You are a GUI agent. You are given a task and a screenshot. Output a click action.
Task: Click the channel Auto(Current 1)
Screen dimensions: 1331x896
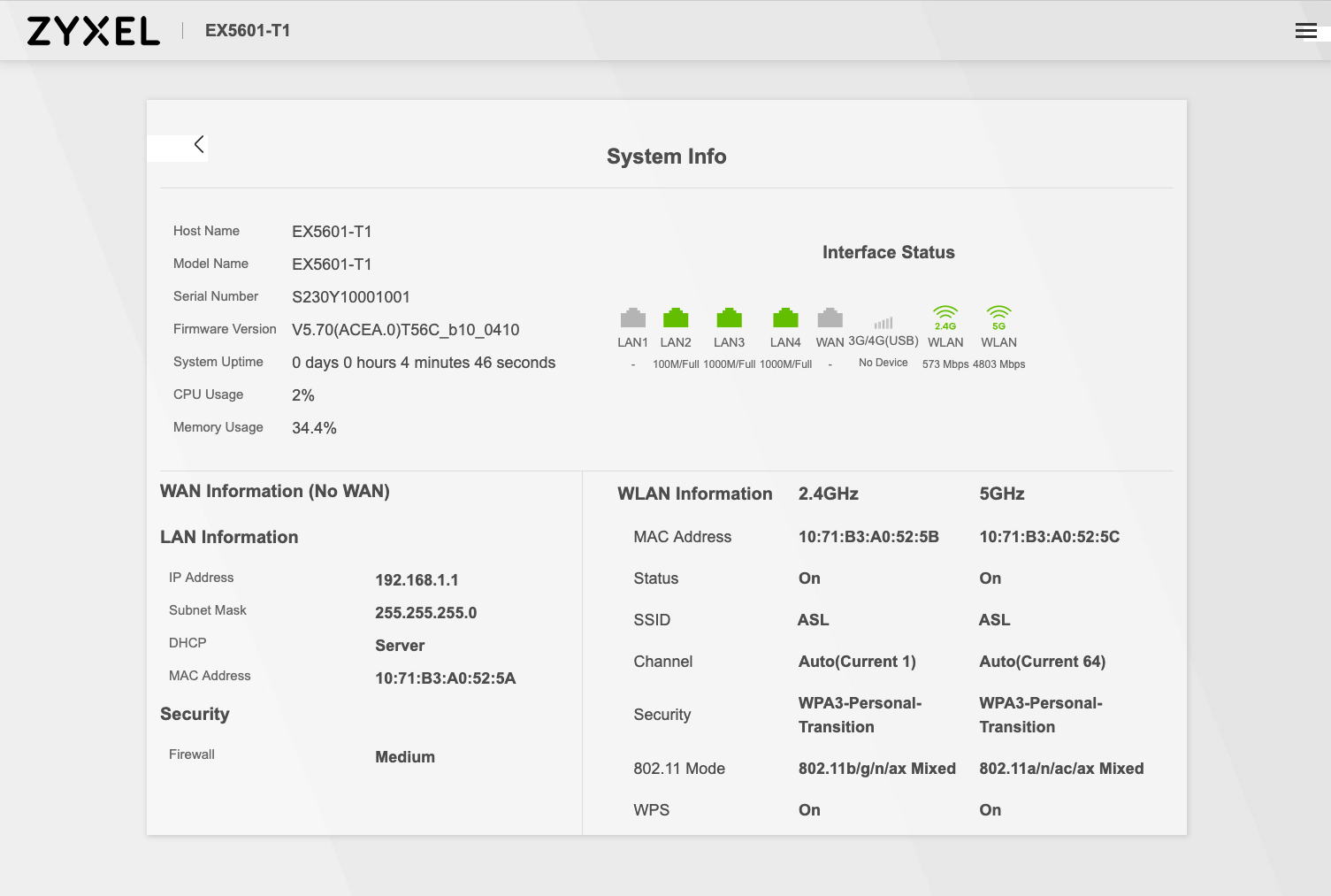pyautogui.click(x=857, y=662)
